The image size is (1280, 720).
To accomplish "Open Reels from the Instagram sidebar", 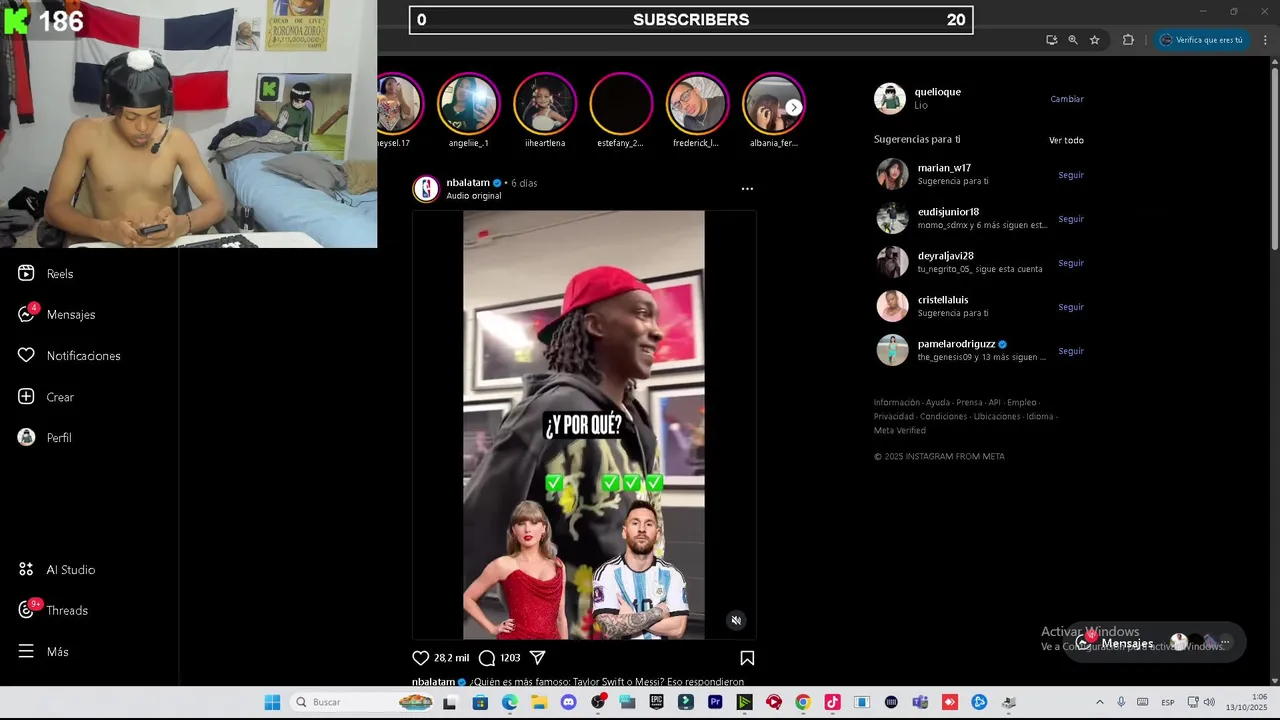I will coord(46,274).
